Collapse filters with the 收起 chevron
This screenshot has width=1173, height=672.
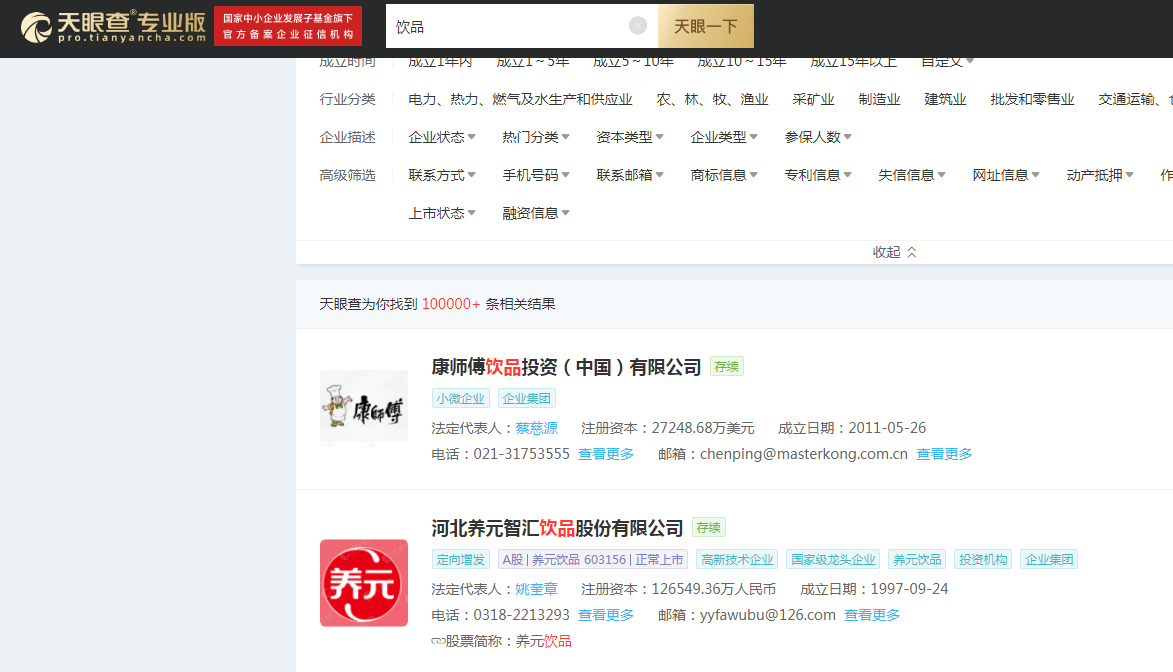click(x=894, y=252)
